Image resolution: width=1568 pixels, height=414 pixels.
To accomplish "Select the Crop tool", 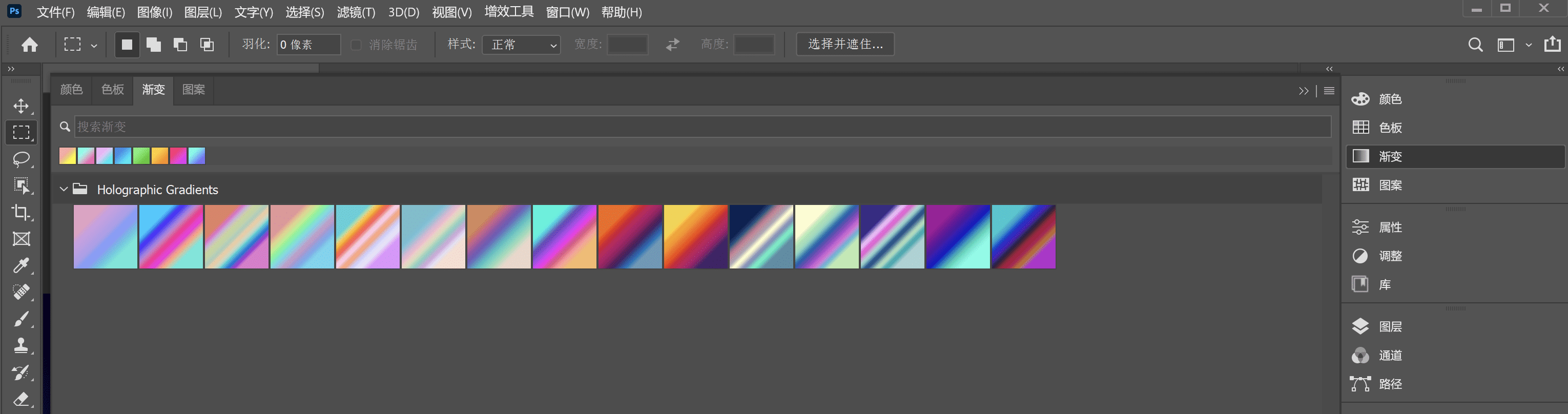I will coord(22,212).
